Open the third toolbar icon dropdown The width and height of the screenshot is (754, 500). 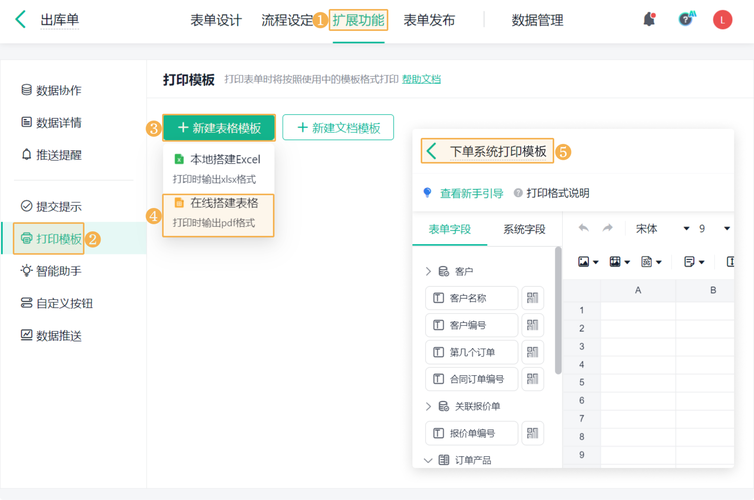tap(651, 262)
